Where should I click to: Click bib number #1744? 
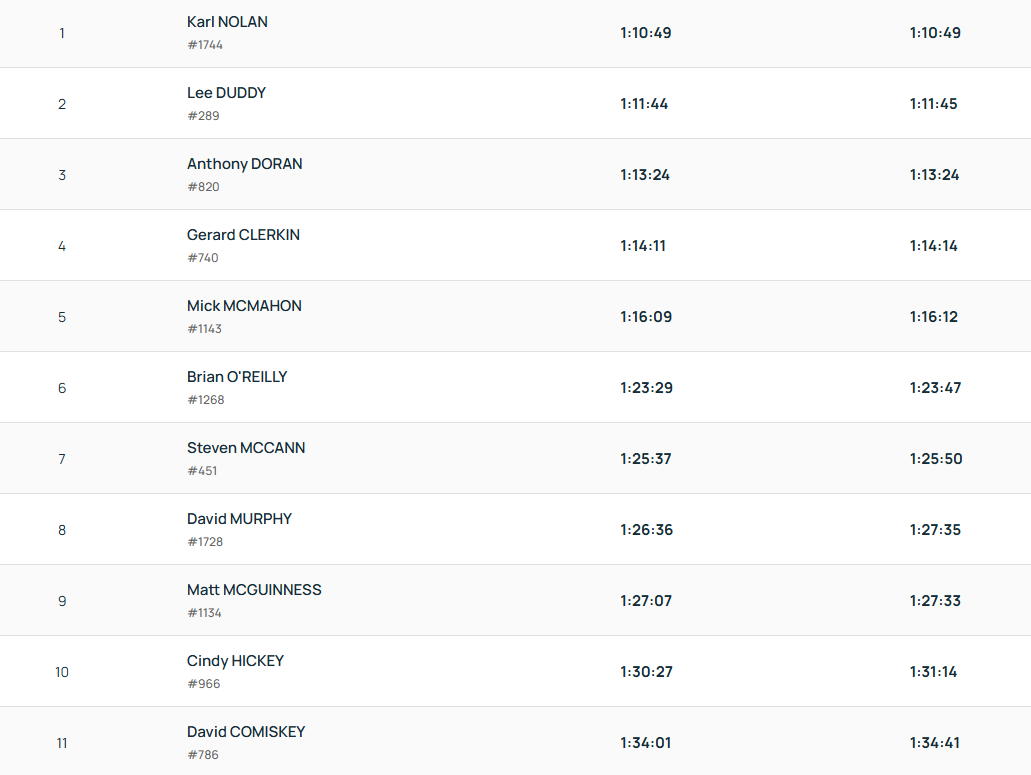[205, 45]
